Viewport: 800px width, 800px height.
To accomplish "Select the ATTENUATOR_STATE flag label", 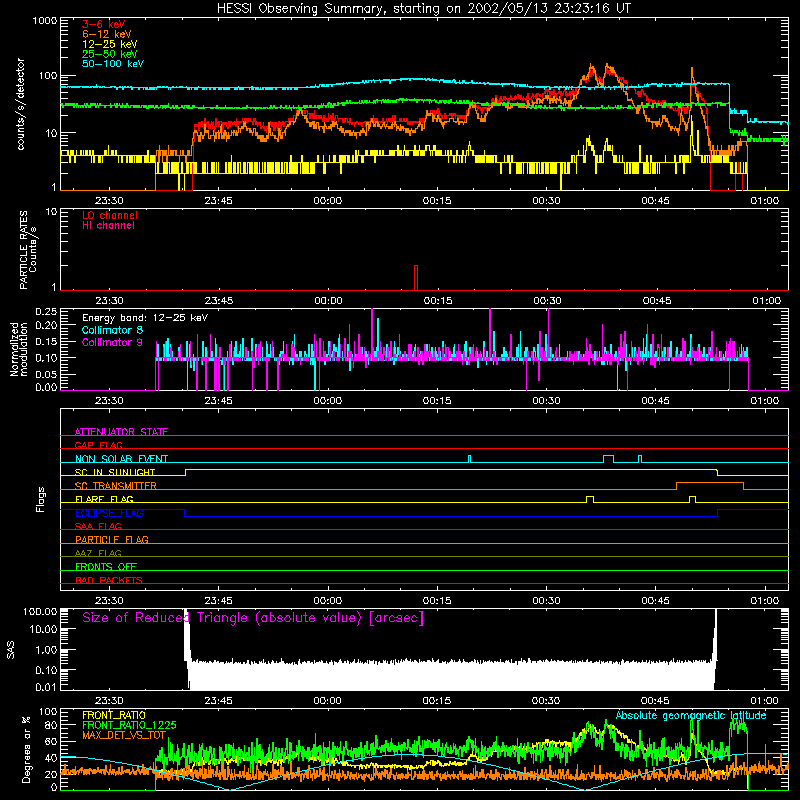I will pyautogui.click(x=121, y=432).
